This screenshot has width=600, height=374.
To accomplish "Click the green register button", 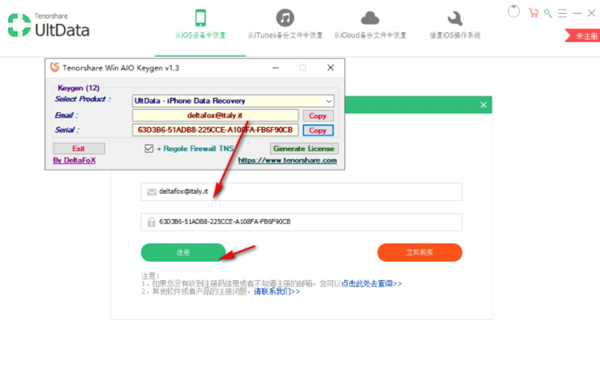I will click(x=183, y=252).
